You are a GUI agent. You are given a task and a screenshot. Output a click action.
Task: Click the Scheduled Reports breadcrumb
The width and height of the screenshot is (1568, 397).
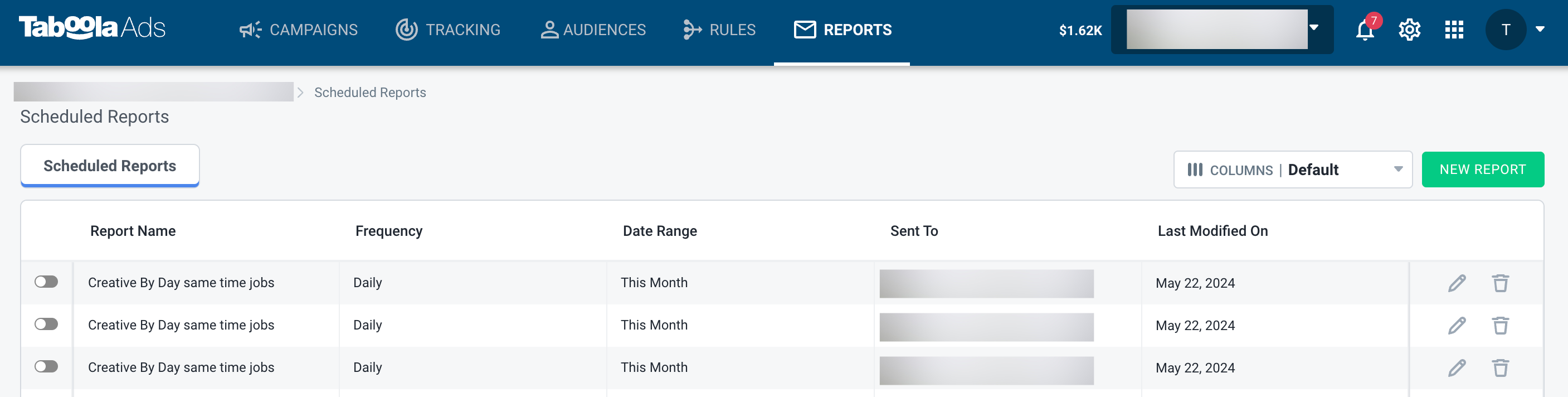[370, 93]
